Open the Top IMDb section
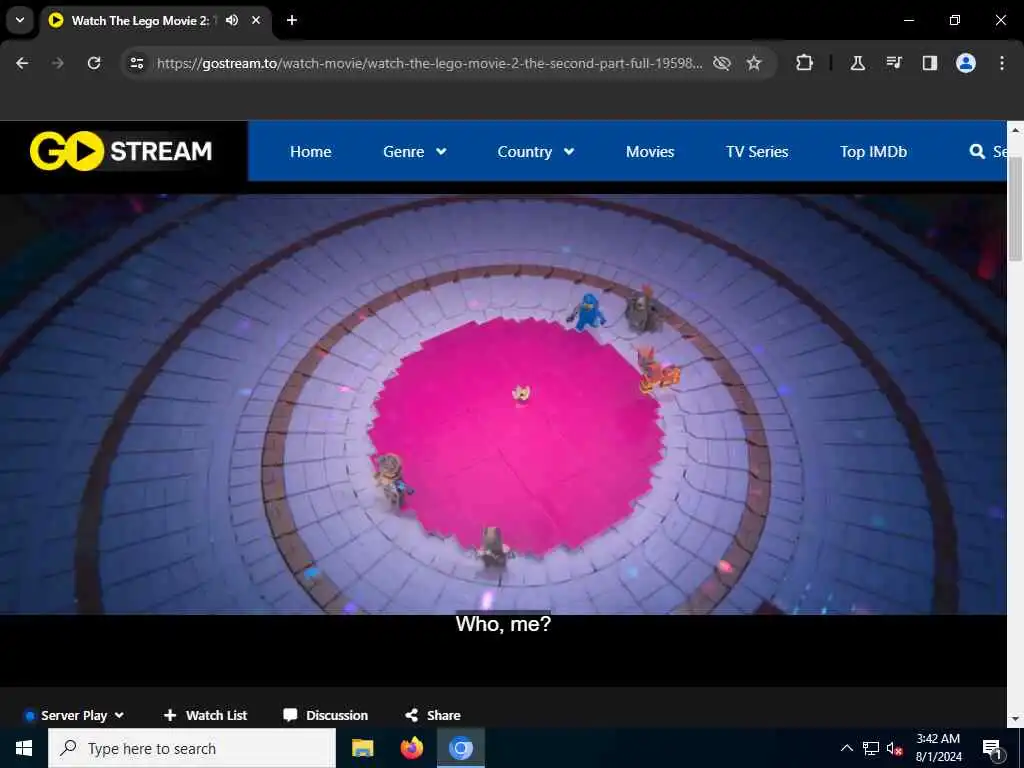This screenshot has width=1024, height=768. tap(873, 152)
